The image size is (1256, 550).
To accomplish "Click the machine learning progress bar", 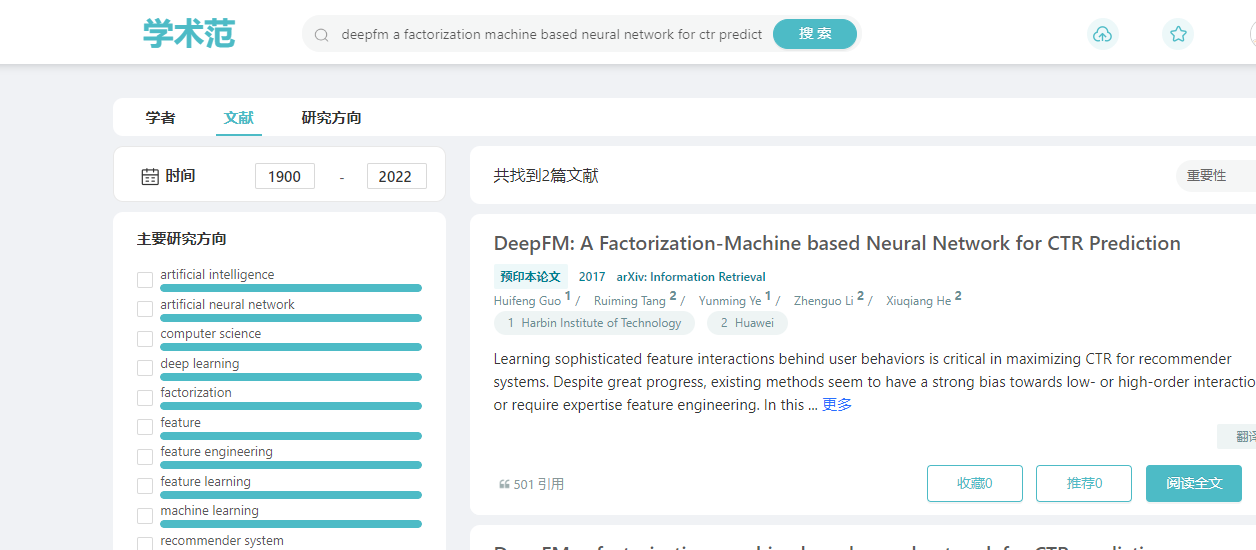I will (x=291, y=524).
